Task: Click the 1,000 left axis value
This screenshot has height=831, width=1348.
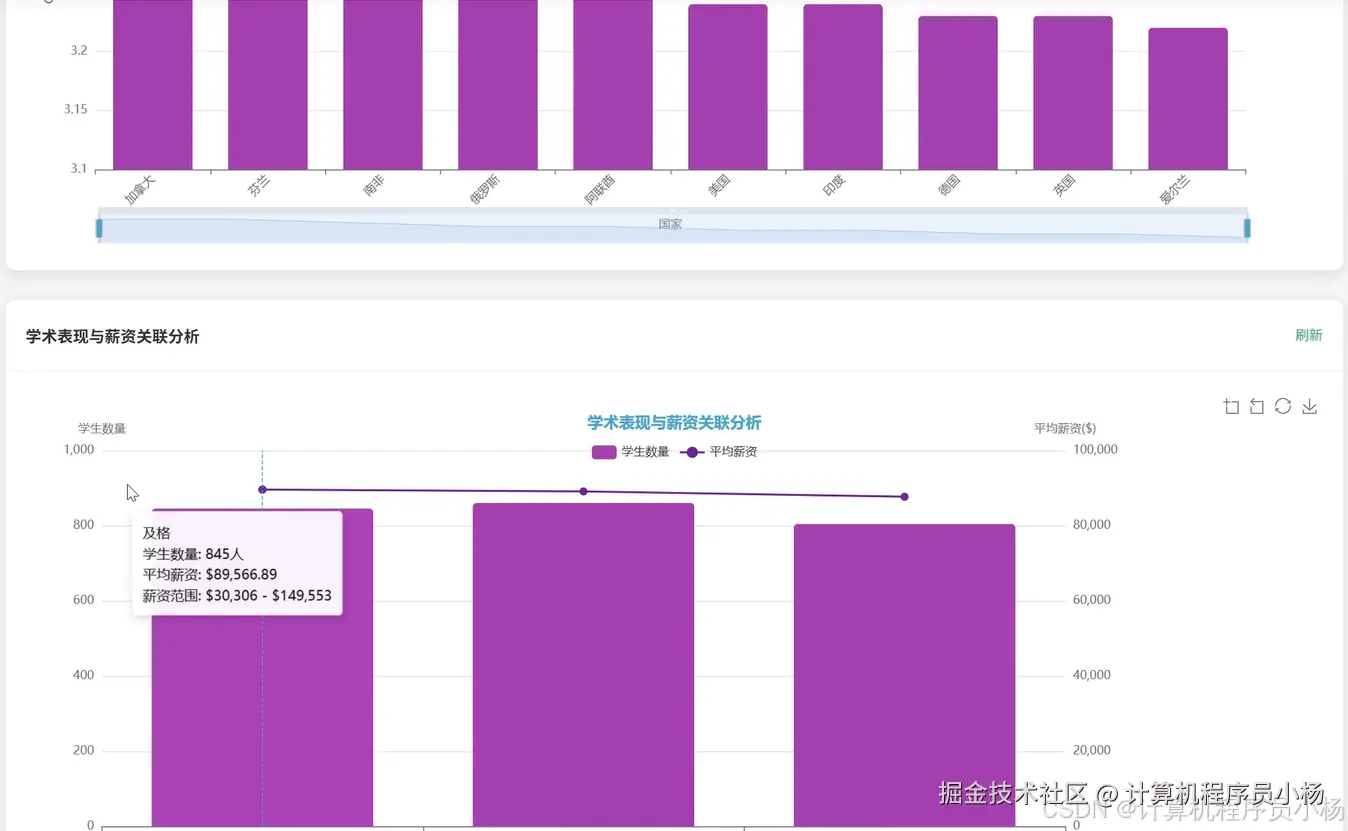Action: (79, 450)
